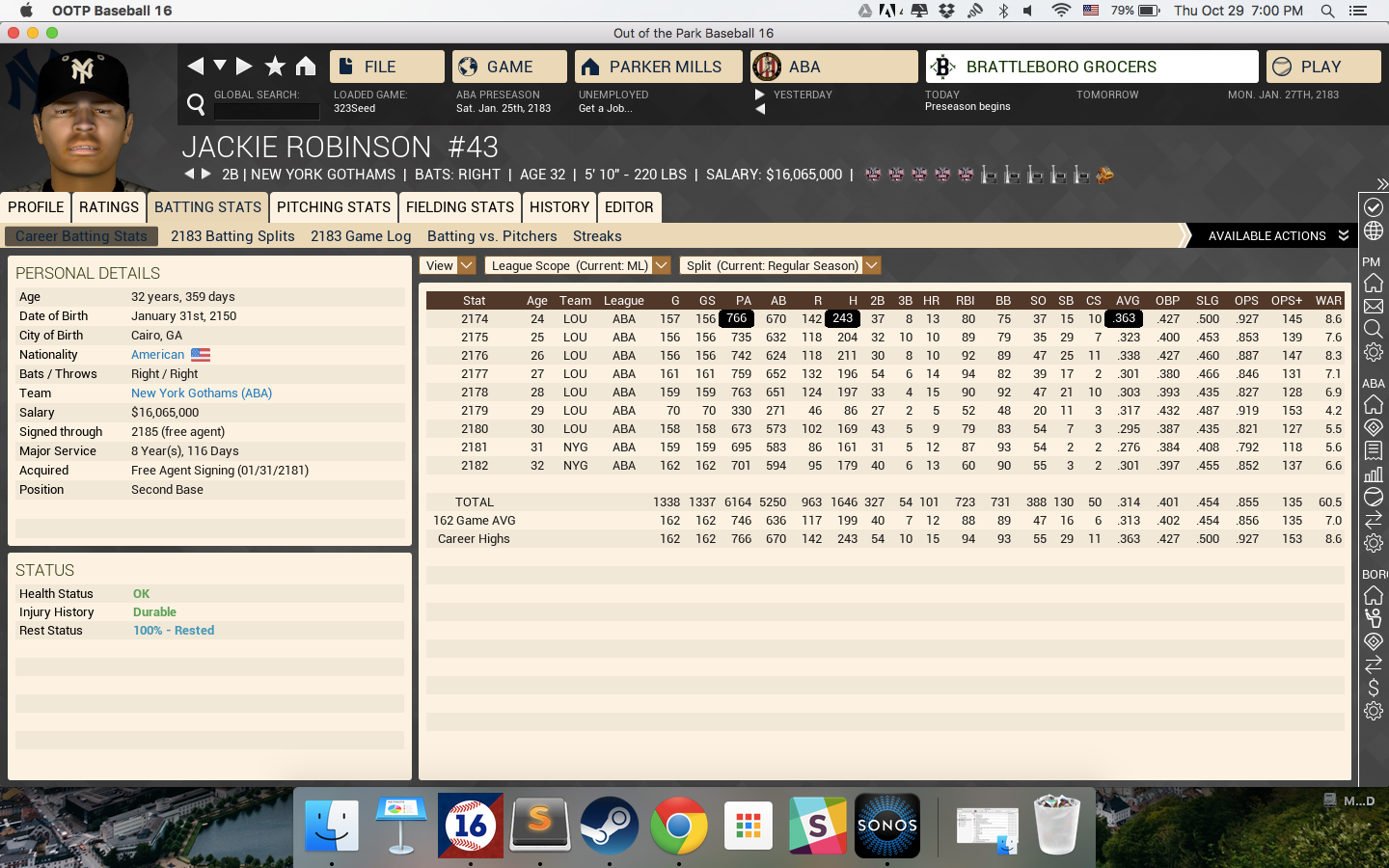The width and height of the screenshot is (1389, 868).
Task: Bookmark this page with the star icon
Action: [275, 66]
